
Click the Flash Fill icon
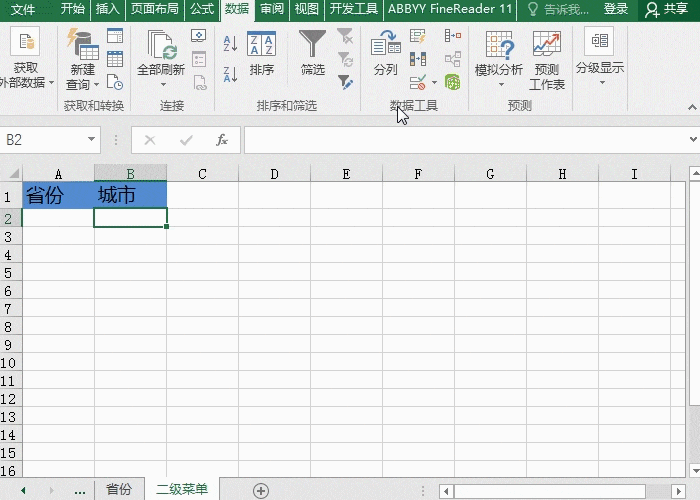tap(418, 36)
